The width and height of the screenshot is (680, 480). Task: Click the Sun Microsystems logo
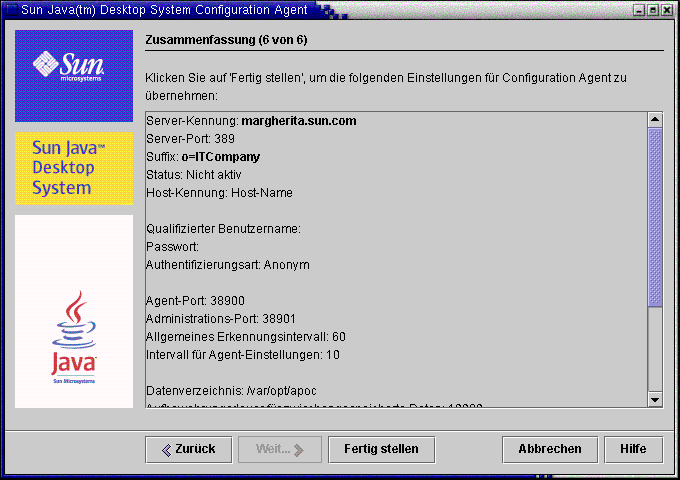[74, 76]
